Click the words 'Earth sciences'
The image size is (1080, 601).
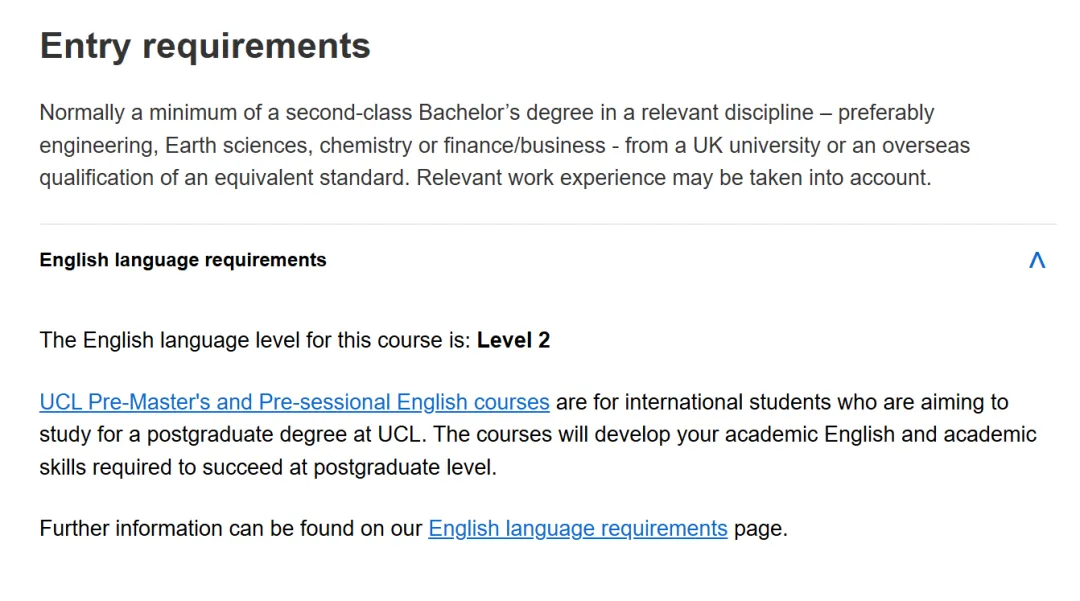tap(237, 145)
